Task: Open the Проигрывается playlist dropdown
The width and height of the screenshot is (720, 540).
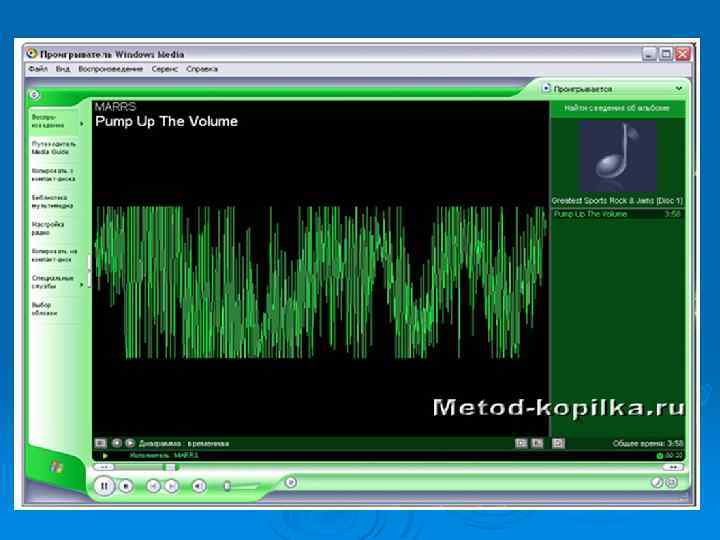Action: pyautogui.click(x=613, y=89)
